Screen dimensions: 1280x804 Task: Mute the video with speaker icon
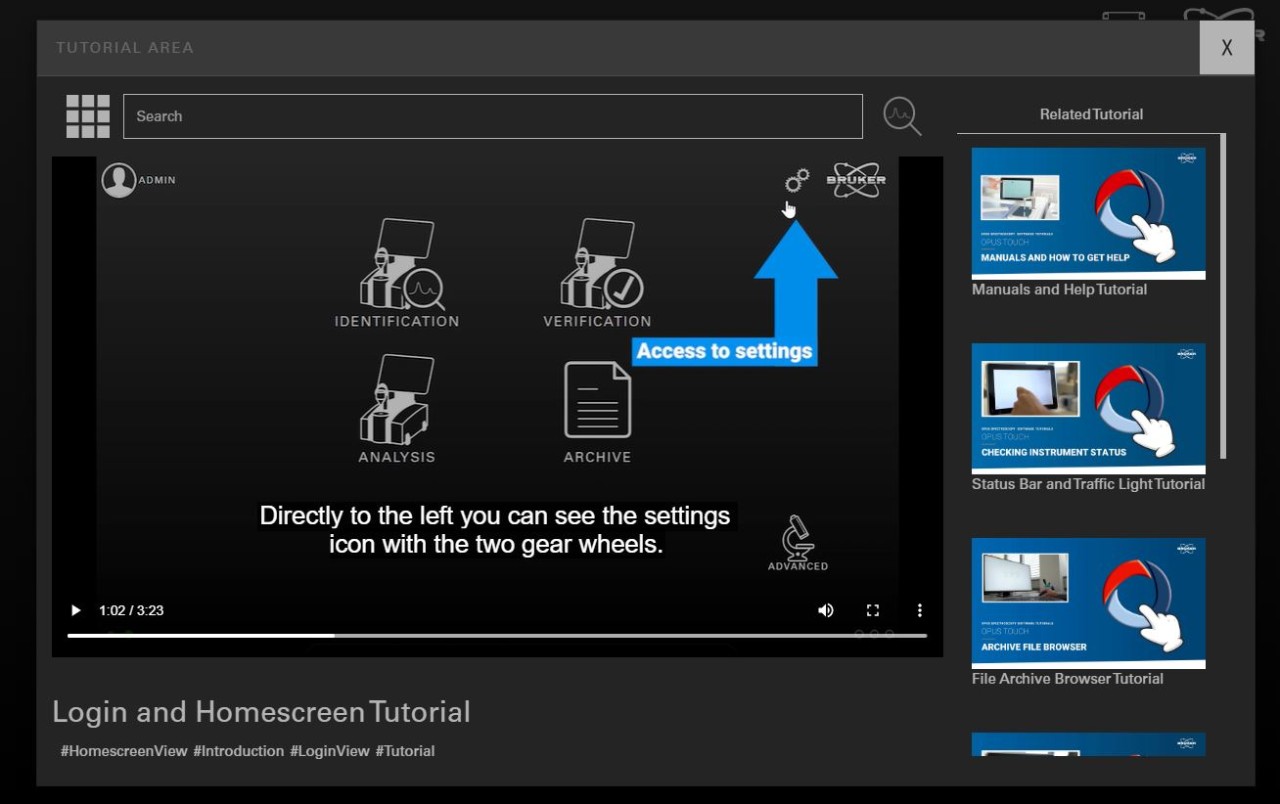point(825,610)
